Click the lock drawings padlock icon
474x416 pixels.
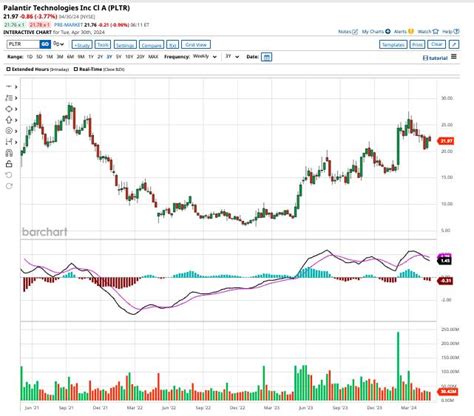9,164
